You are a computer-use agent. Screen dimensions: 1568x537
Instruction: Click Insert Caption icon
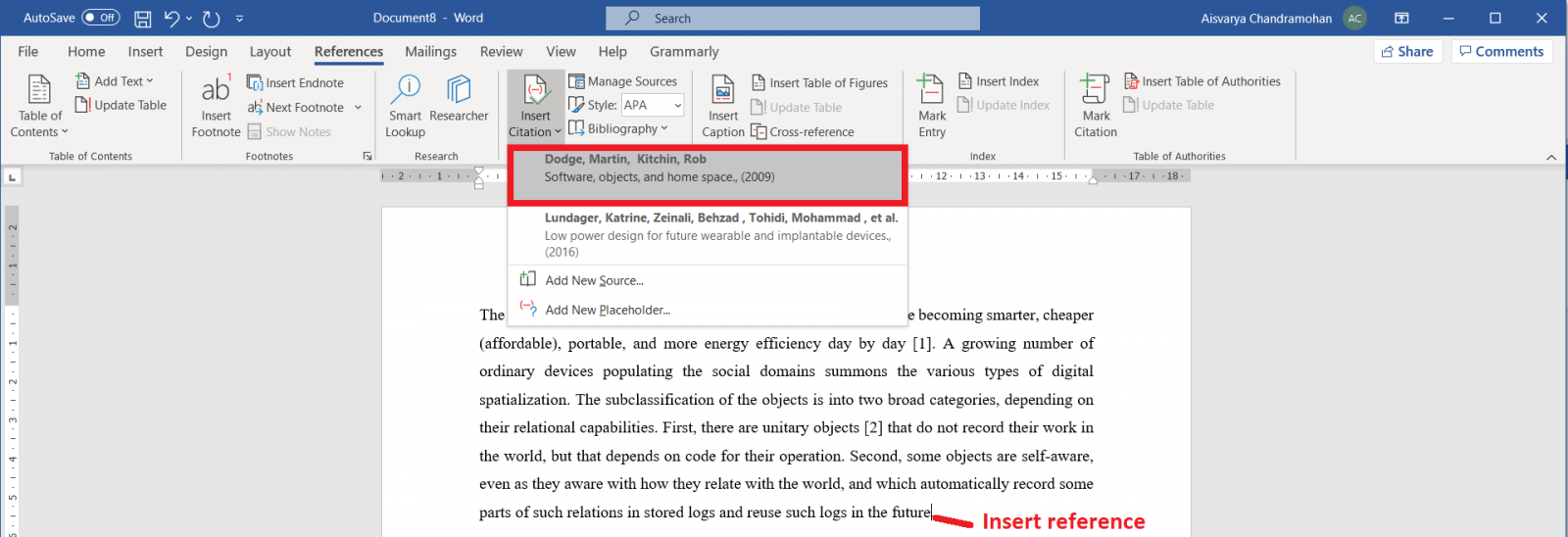(723, 91)
